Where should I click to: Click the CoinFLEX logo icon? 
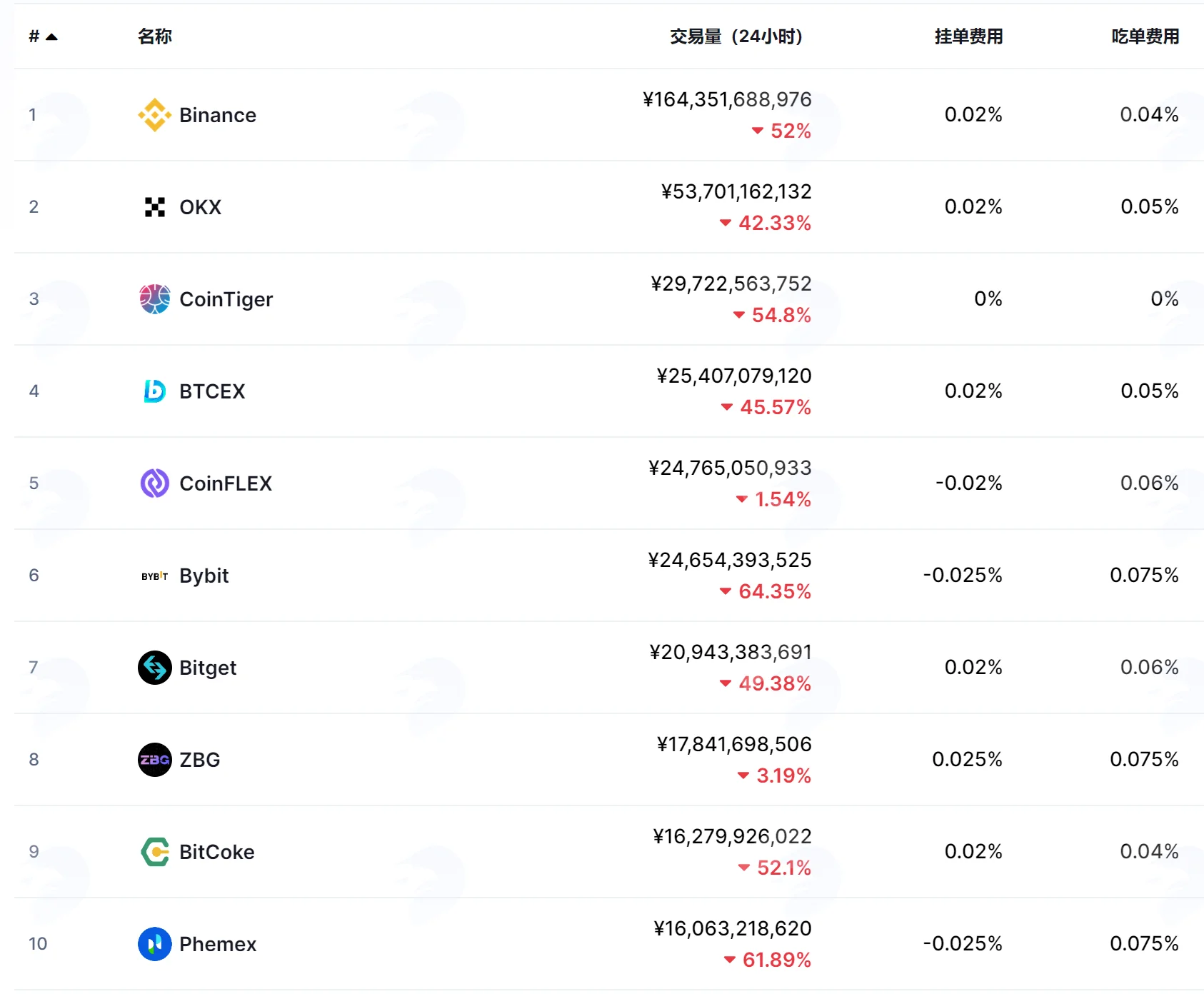tap(155, 483)
